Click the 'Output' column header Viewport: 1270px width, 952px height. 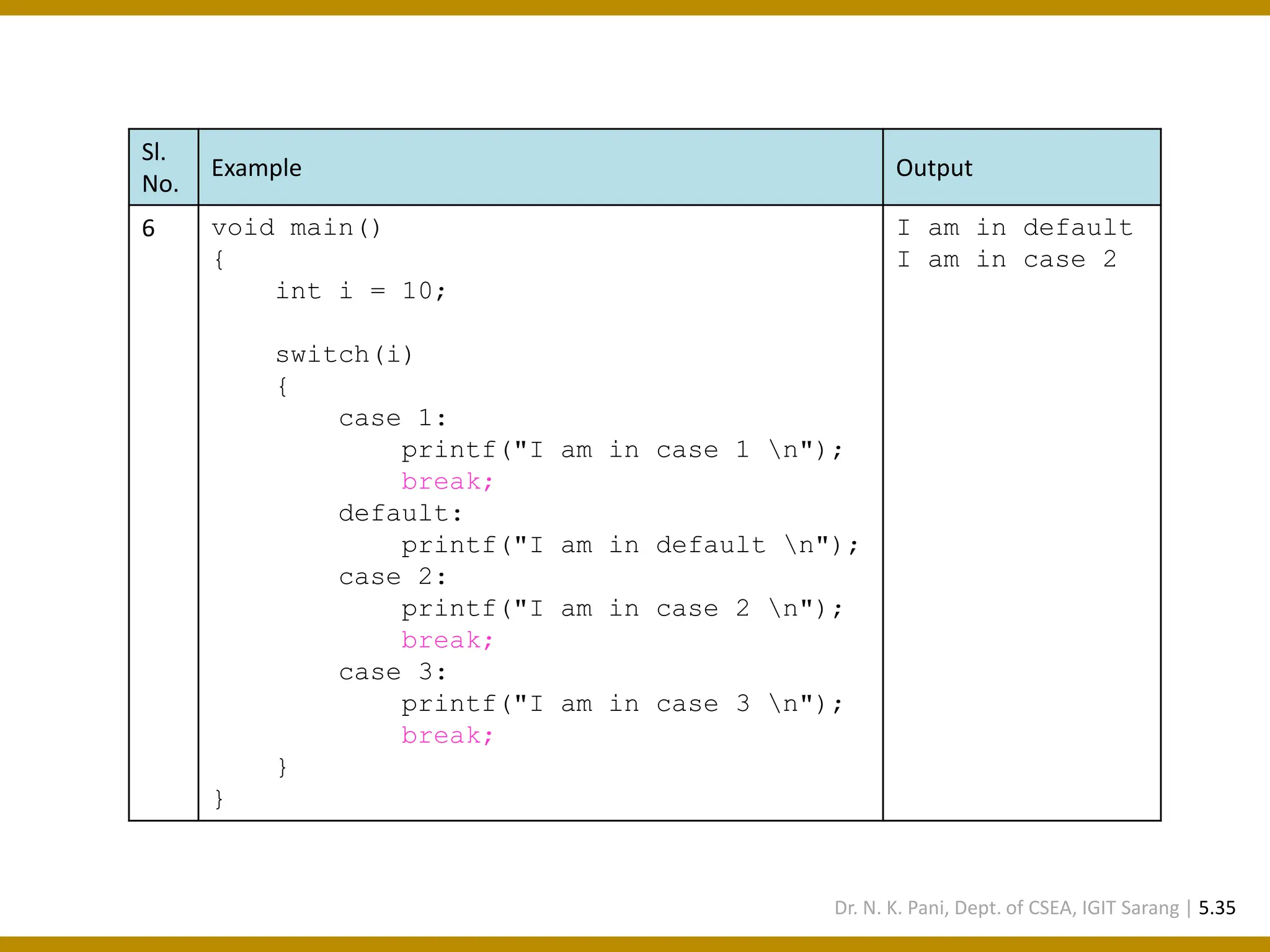(x=1021, y=167)
